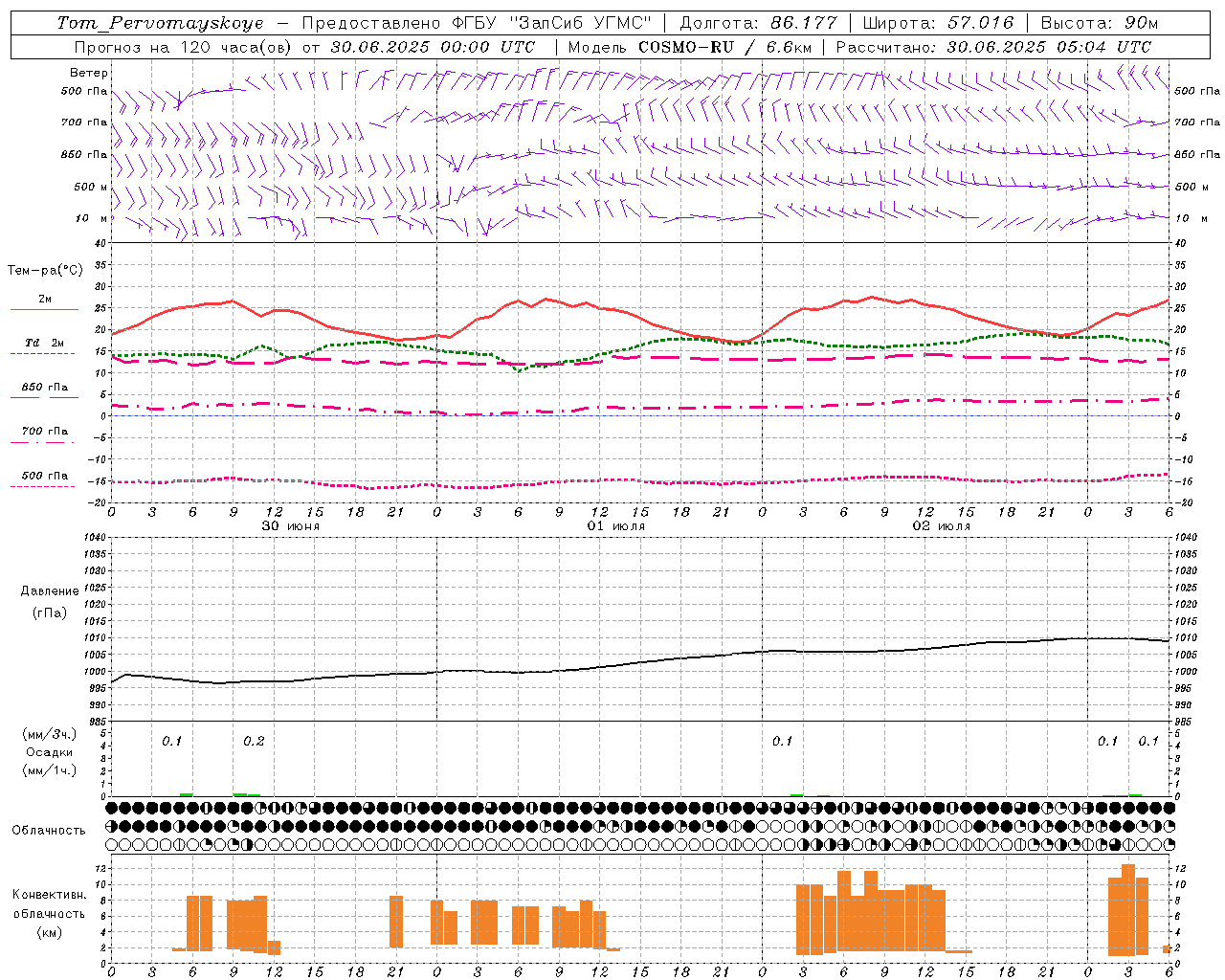Click the '0.2' precipitation amount value
Viewport: 1225px width, 980px height.
pyautogui.click(x=254, y=742)
